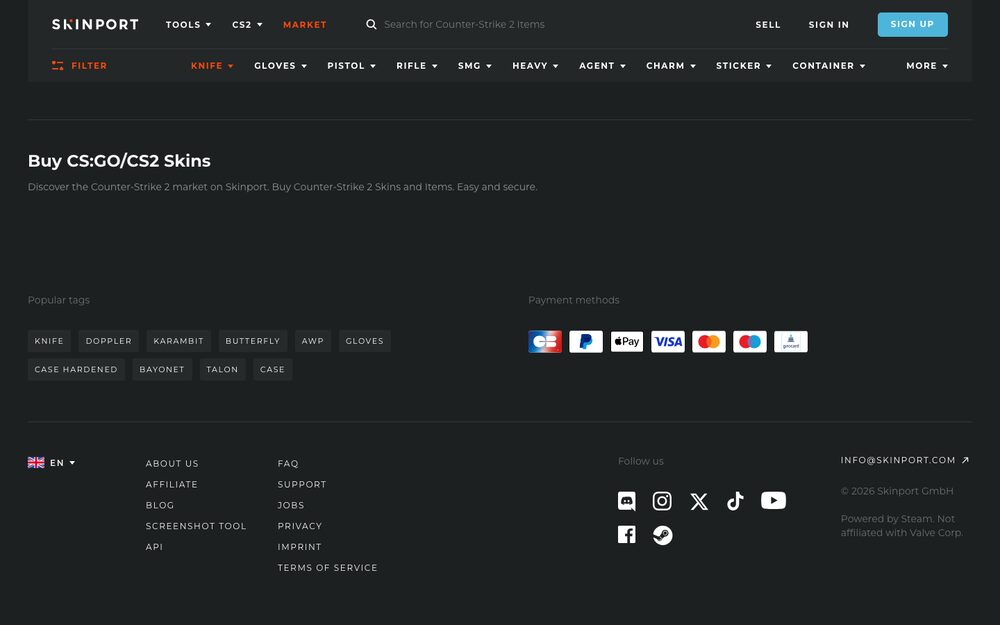Open the Screenshot Tool link
1000x625 pixels.
click(x=196, y=526)
